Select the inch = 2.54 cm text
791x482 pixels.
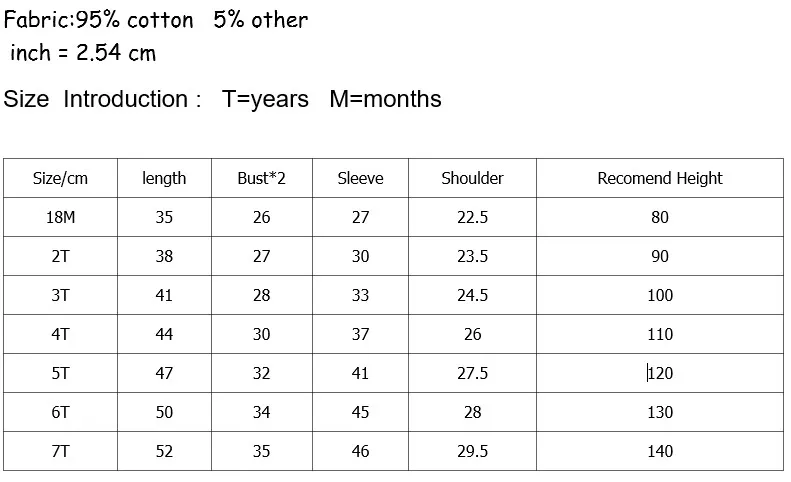point(83,53)
